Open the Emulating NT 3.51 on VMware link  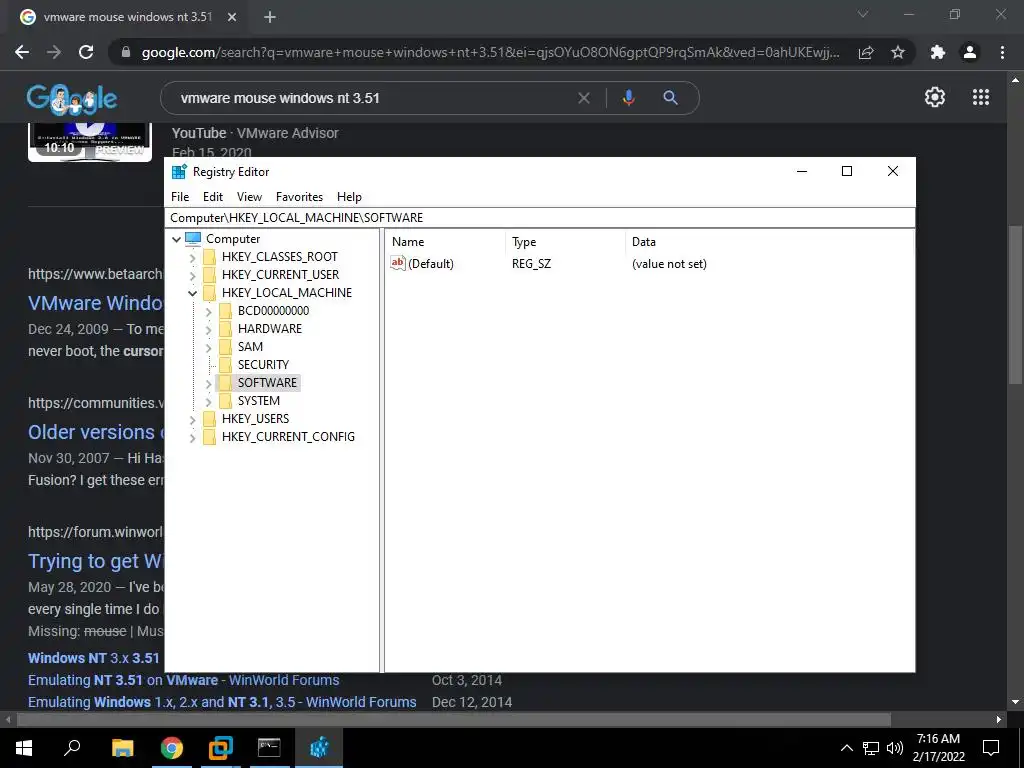point(184,680)
